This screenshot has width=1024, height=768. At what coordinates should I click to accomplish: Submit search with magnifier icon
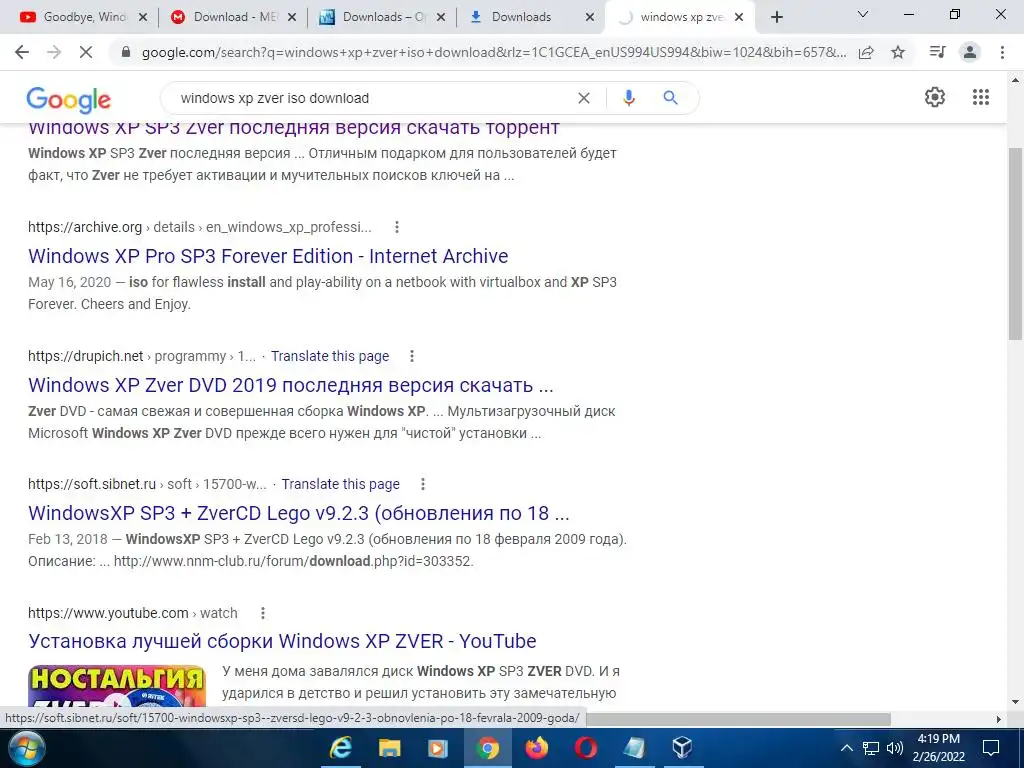coord(670,98)
